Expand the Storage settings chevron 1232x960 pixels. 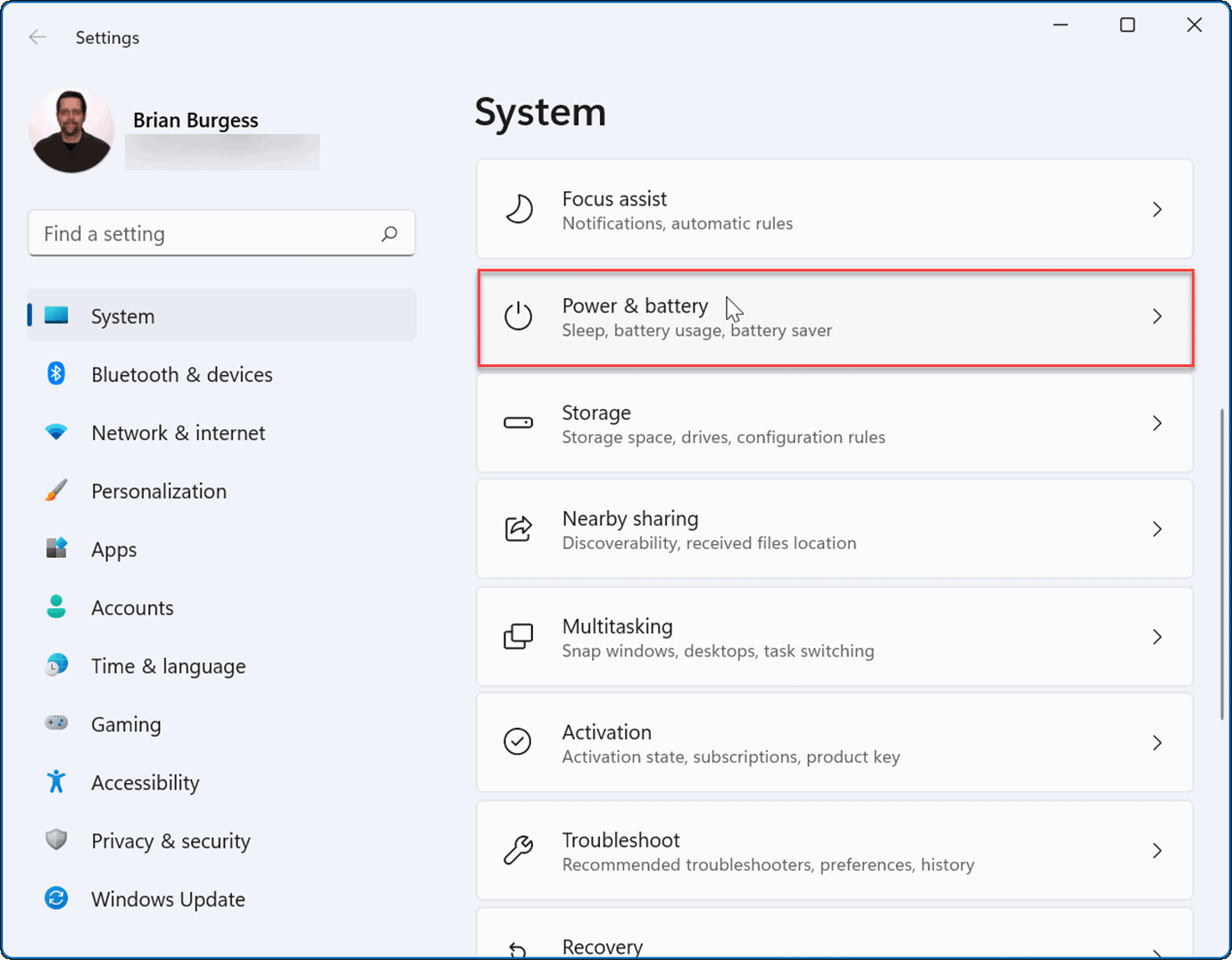pyautogui.click(x=1158, y=423)
